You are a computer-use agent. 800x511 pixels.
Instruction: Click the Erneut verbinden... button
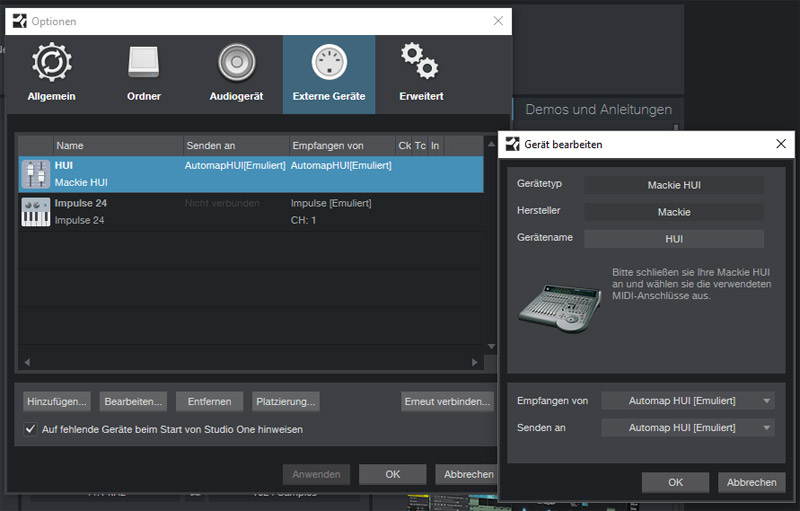[447, 401]
